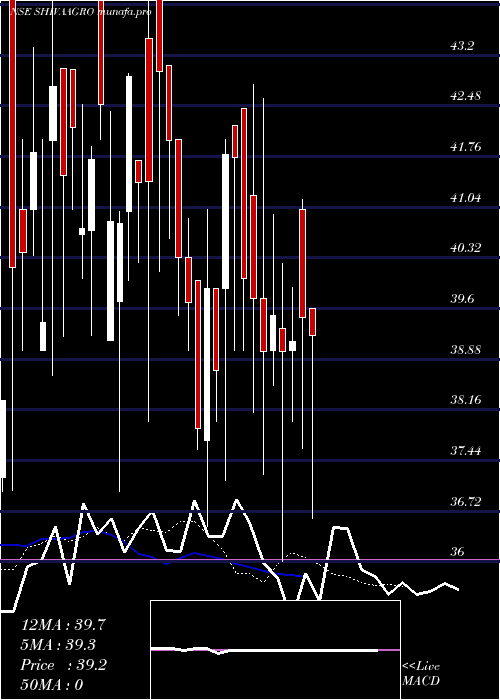Click the last red candlestick on the right
This screenshot has width=500, height=700.
pyautogui.click(x=312, y=322)
